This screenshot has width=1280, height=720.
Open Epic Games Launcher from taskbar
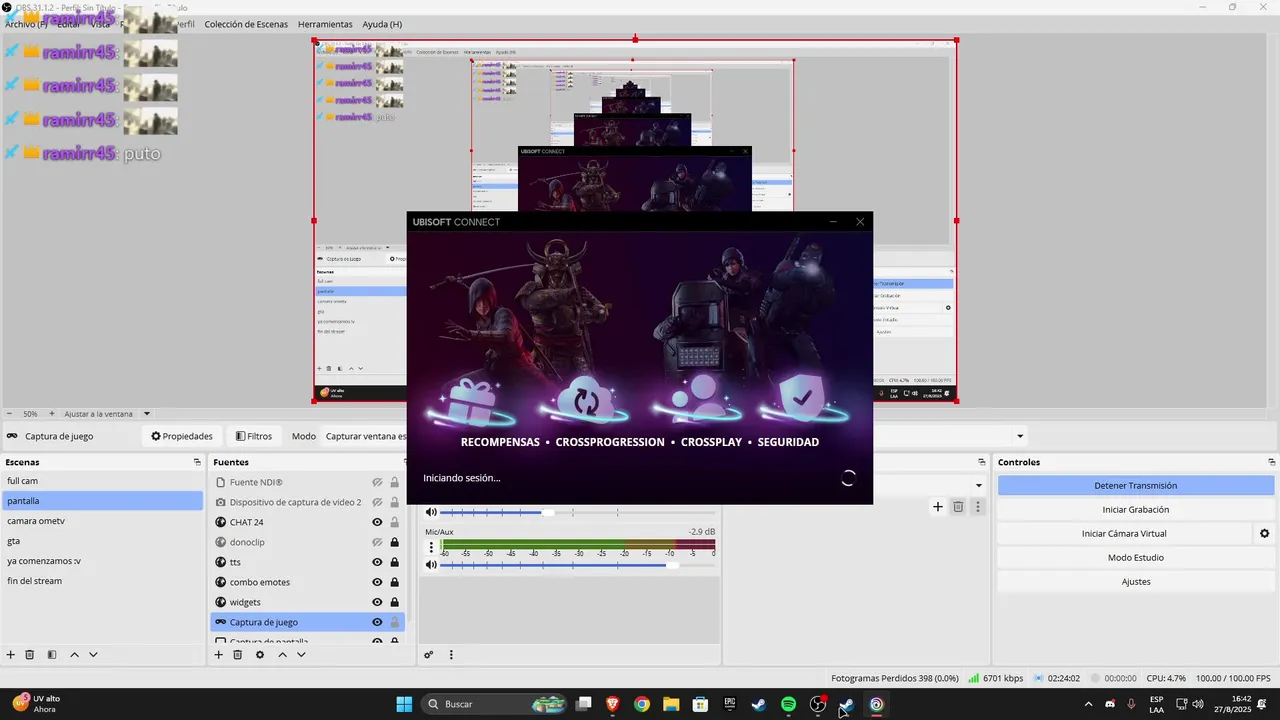tap(730, 704)
